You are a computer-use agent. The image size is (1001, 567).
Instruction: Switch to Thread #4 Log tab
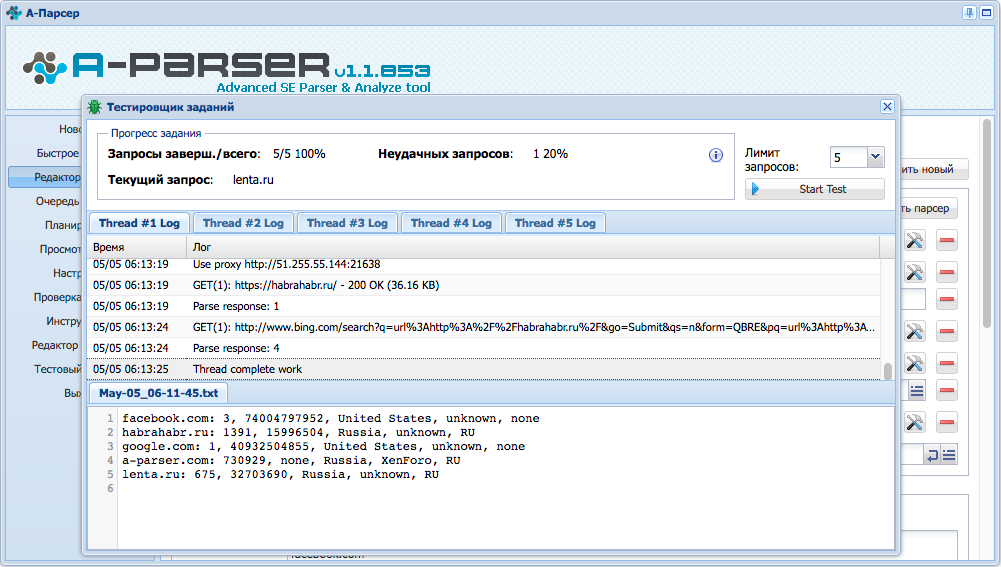(451, 223)
